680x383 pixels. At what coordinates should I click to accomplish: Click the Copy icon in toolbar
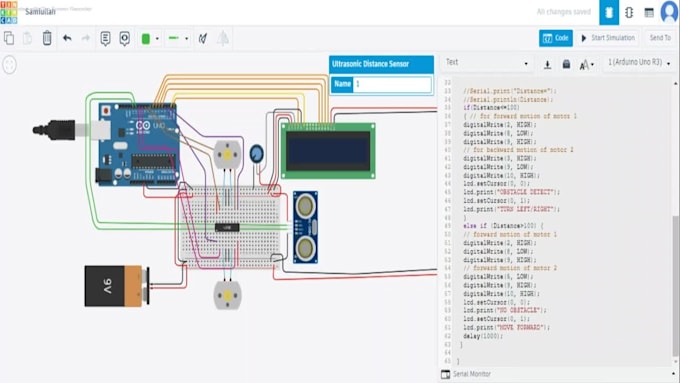coord(9,38)
